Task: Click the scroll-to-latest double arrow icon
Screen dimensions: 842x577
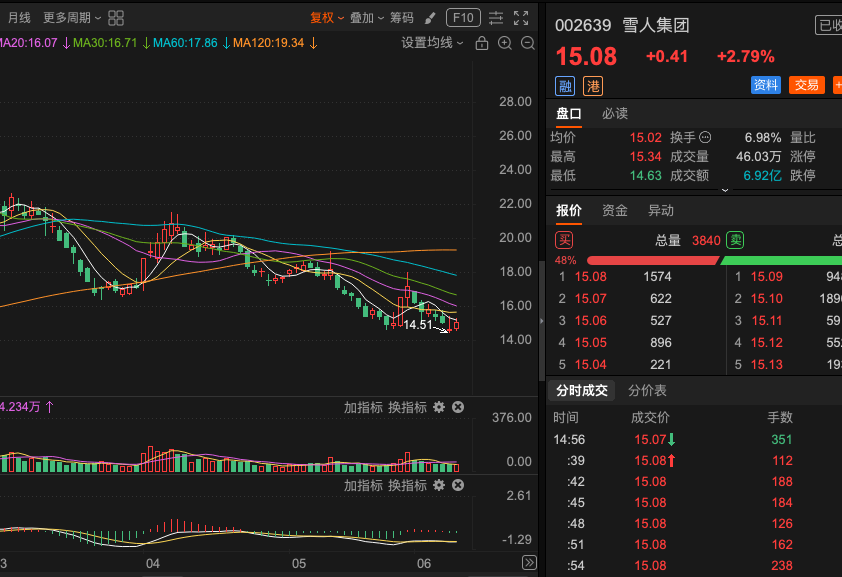Action: click(x=529, y=563)
